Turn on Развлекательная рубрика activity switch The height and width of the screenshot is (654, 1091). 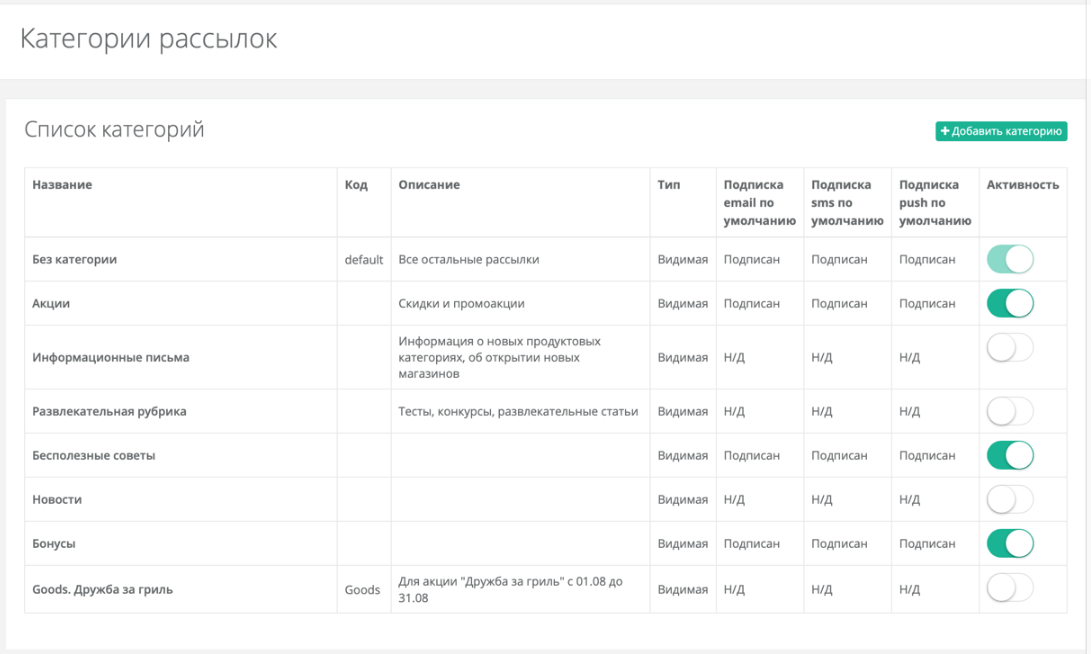1010,411
